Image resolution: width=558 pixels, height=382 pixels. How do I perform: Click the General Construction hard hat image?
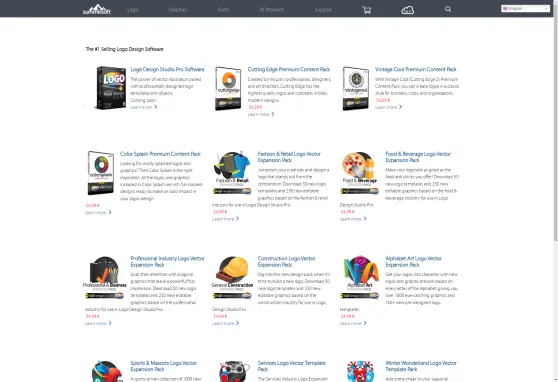tap(232, 277)
